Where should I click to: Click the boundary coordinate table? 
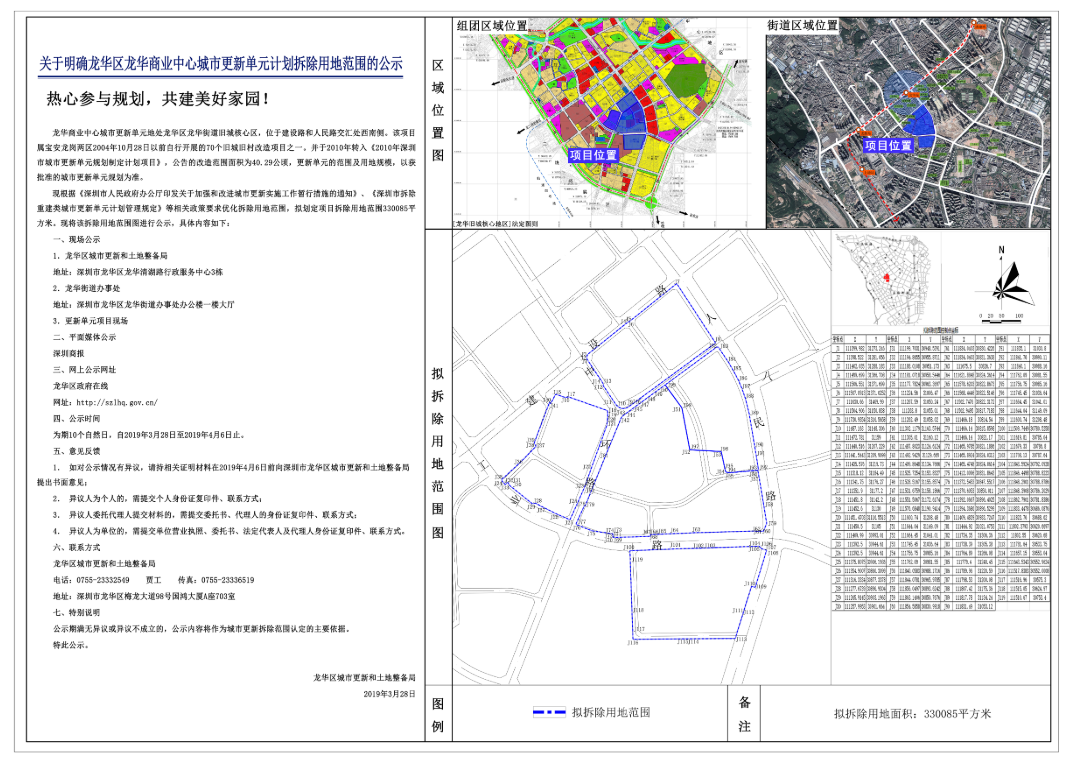940,472
